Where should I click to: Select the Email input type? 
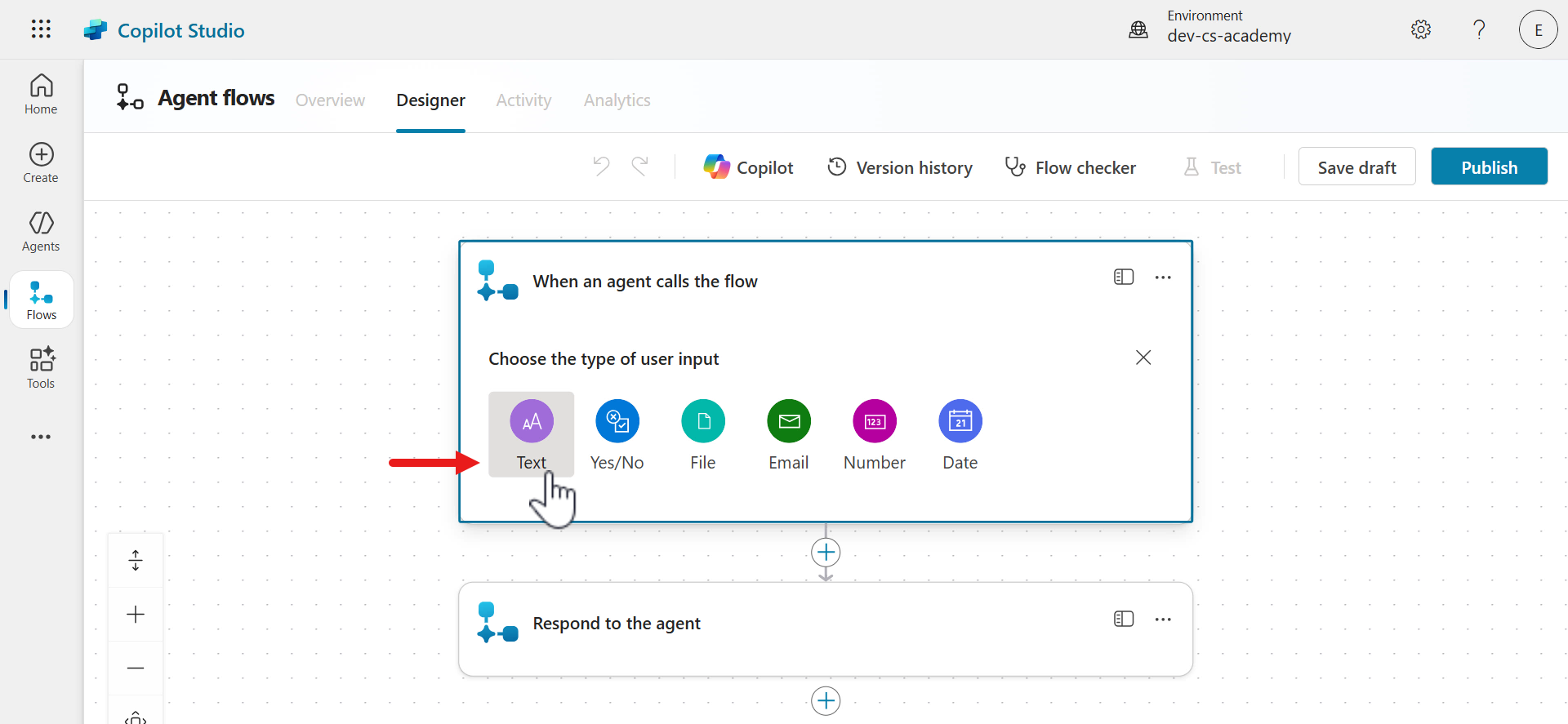pyautogui.click(x=788, y=434)
